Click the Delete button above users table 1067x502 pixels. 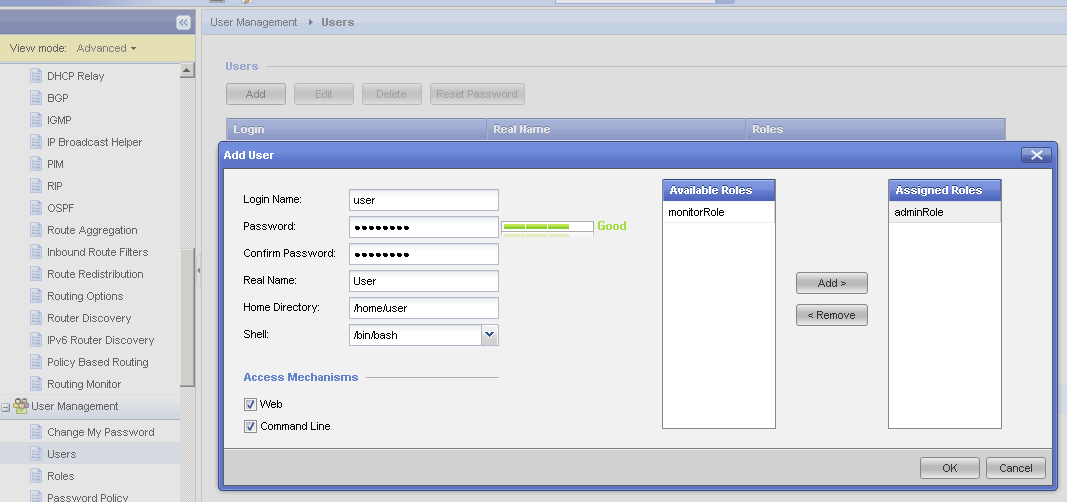coord(391,94)
